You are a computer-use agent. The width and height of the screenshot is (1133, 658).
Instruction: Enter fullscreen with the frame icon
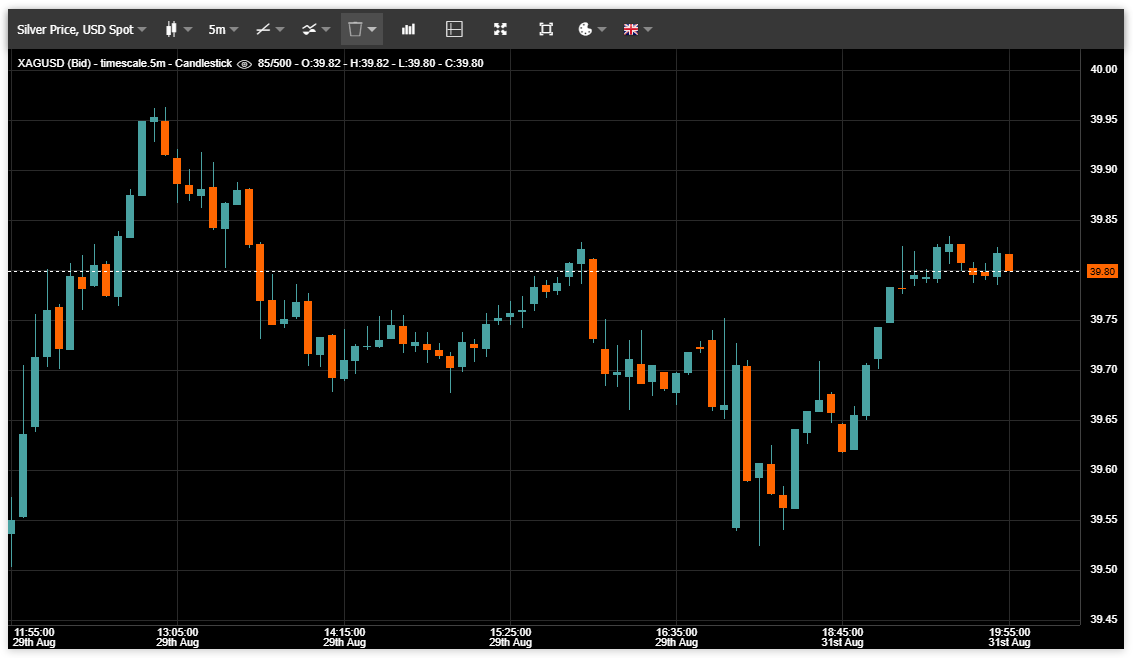point(546,30)
